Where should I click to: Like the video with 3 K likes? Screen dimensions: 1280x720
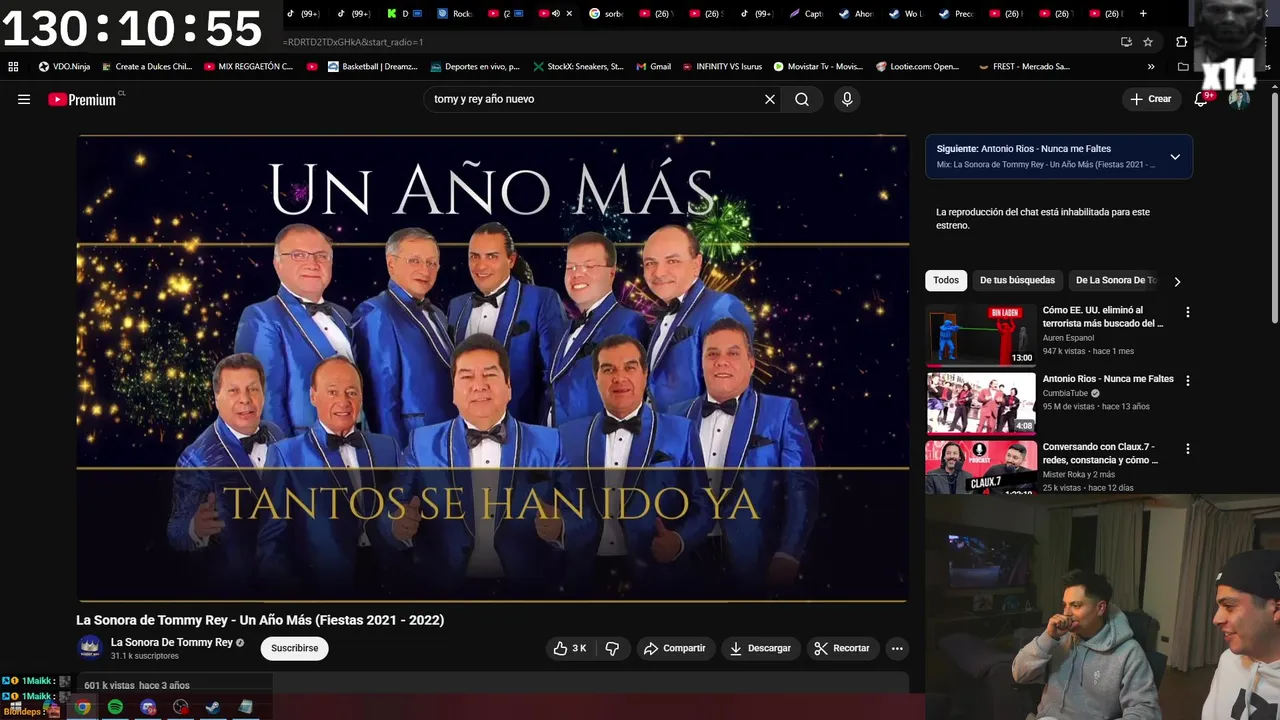coord(570,648)
